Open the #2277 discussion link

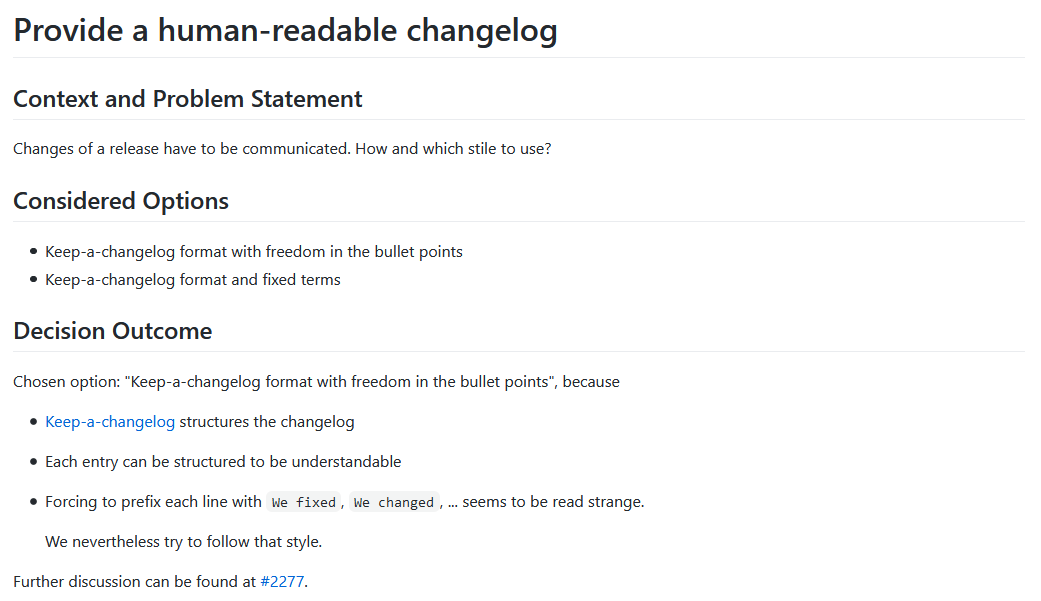[x=282, y=581]
